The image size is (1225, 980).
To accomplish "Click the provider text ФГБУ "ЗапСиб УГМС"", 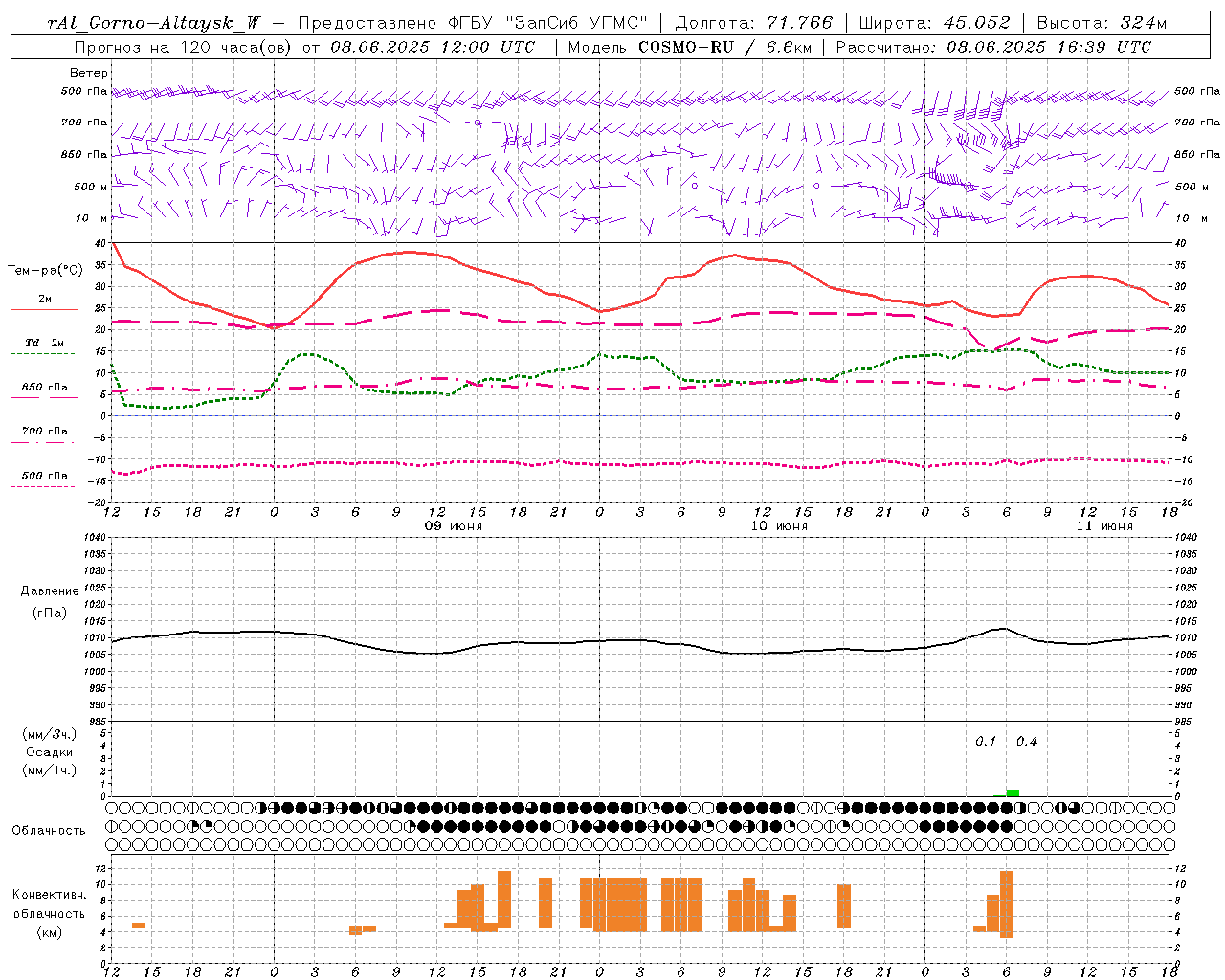I will pyautogui.click(x=547, y=23).
